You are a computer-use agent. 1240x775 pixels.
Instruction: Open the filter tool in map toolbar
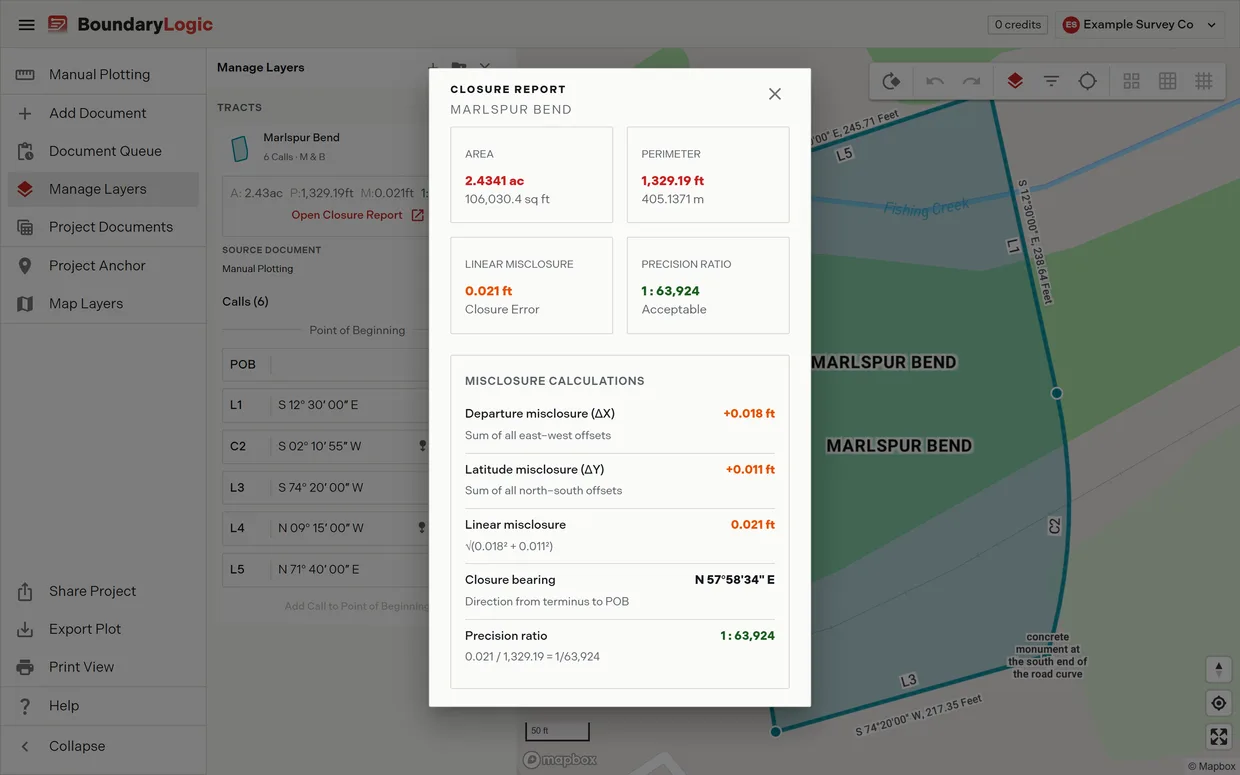click(x=1051, y=82)
